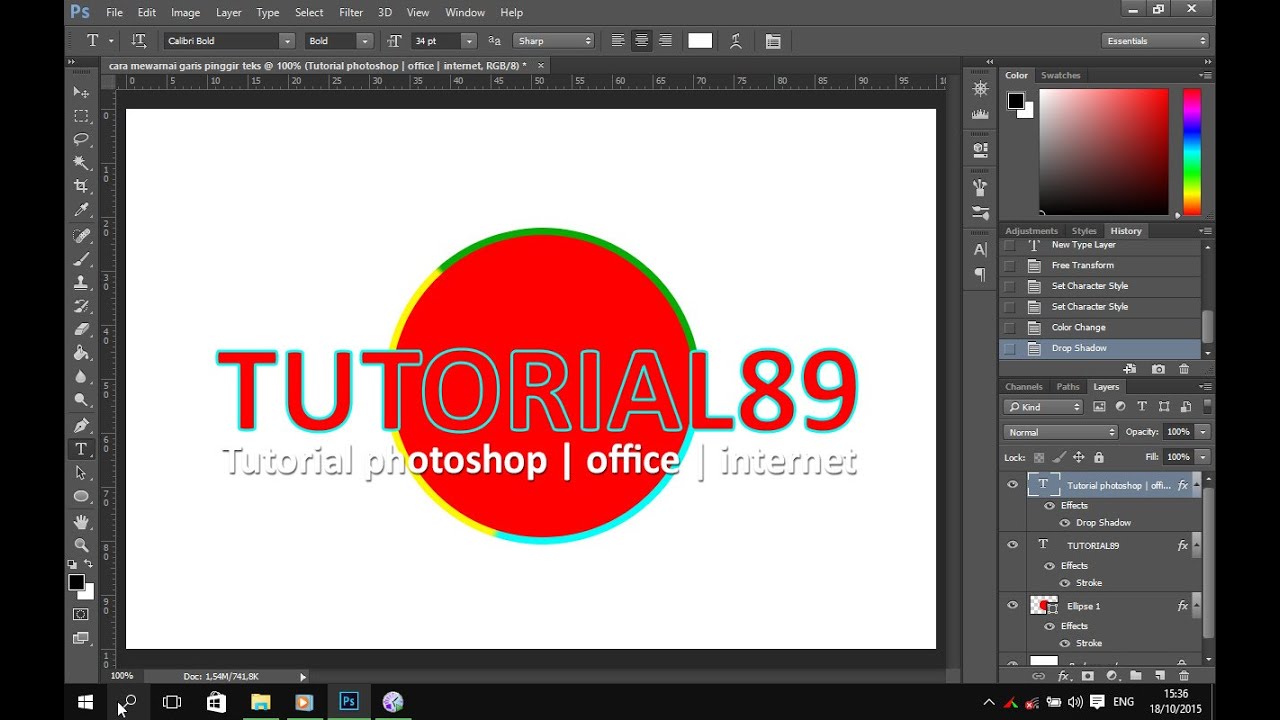The image size is (1280, 720).
Task: Switch to the Channels tab
Action: point(1024,387)
